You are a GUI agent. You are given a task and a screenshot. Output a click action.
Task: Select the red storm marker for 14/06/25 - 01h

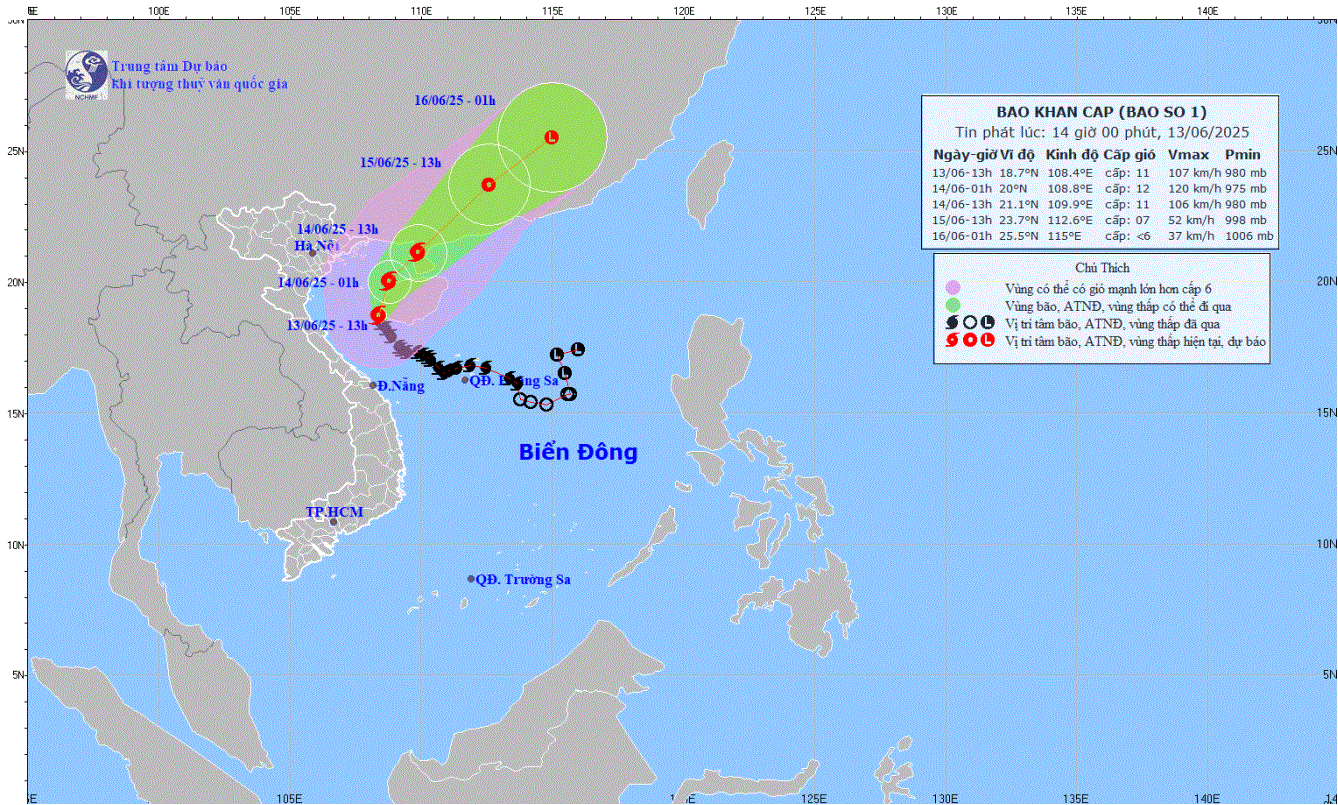click(389, 282)
